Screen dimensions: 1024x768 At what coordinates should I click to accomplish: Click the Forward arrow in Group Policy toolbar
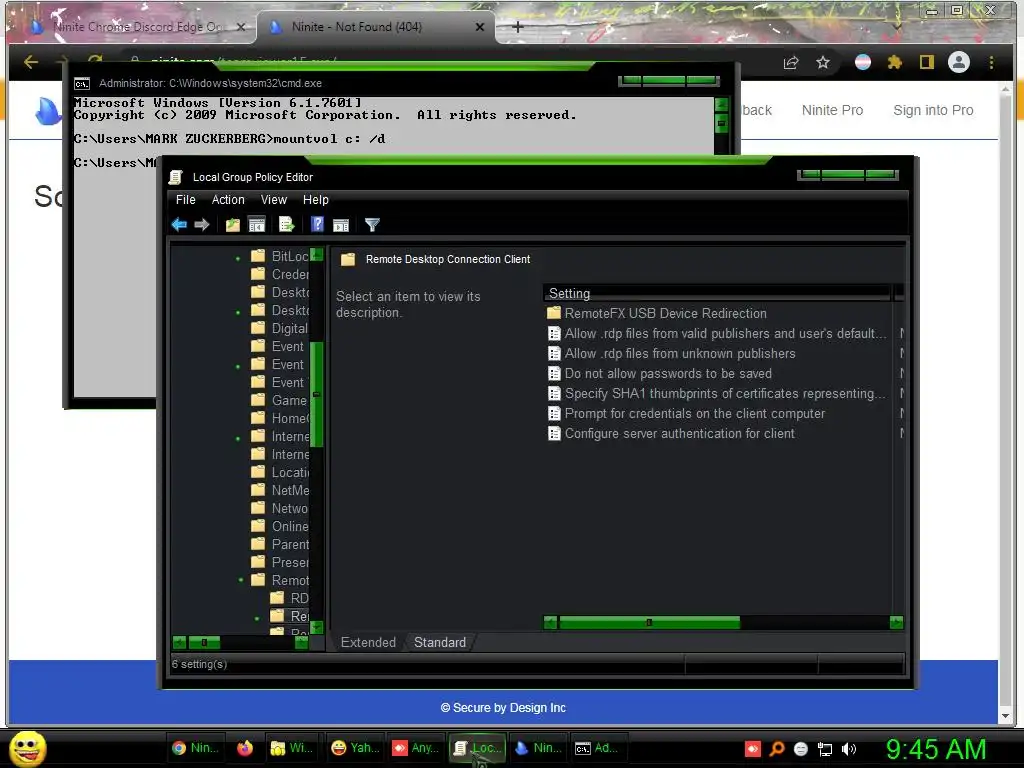(202, 225)
